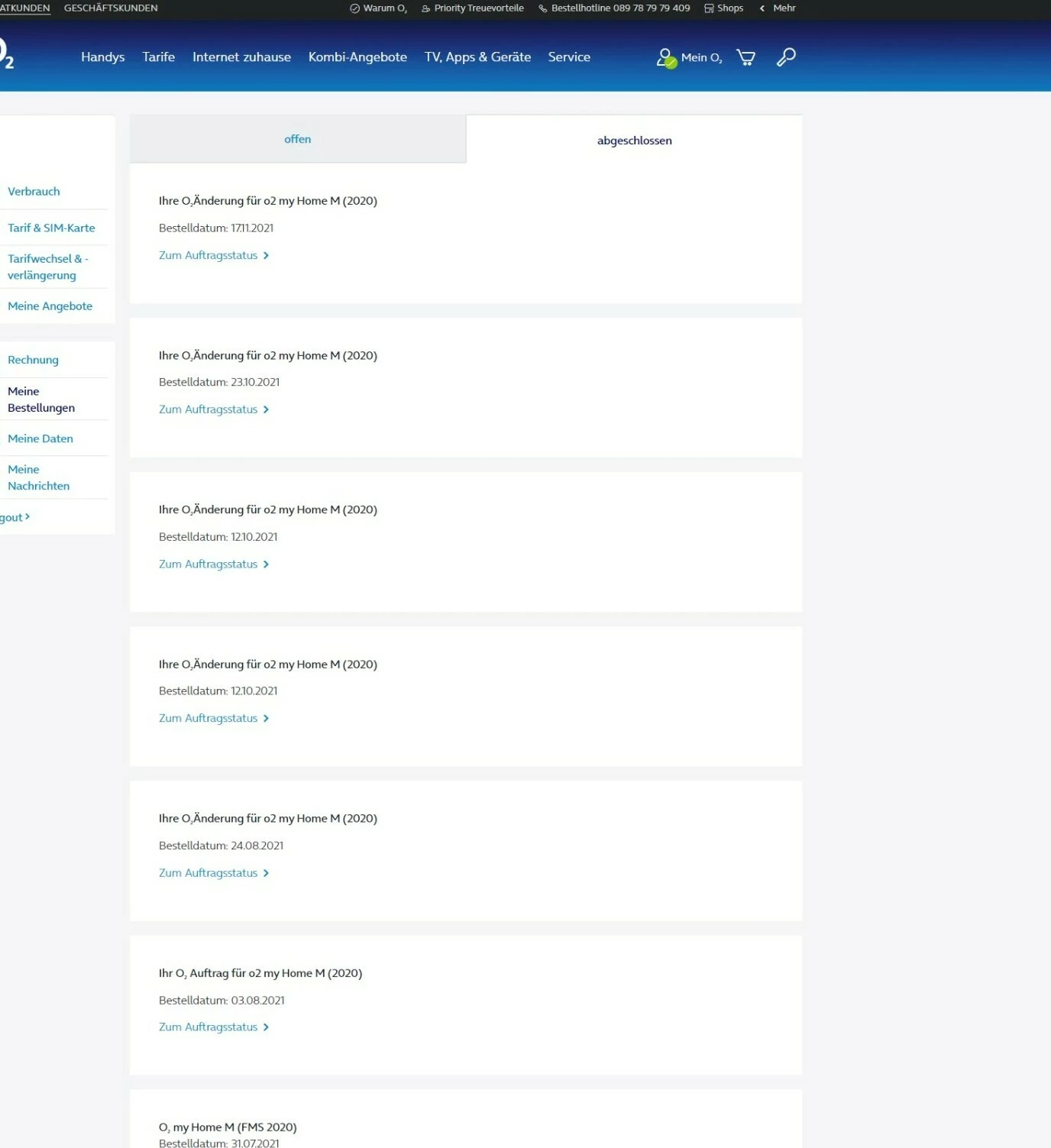Click the Bestelldatum: 23.10.2021 text

pos(219,383)
